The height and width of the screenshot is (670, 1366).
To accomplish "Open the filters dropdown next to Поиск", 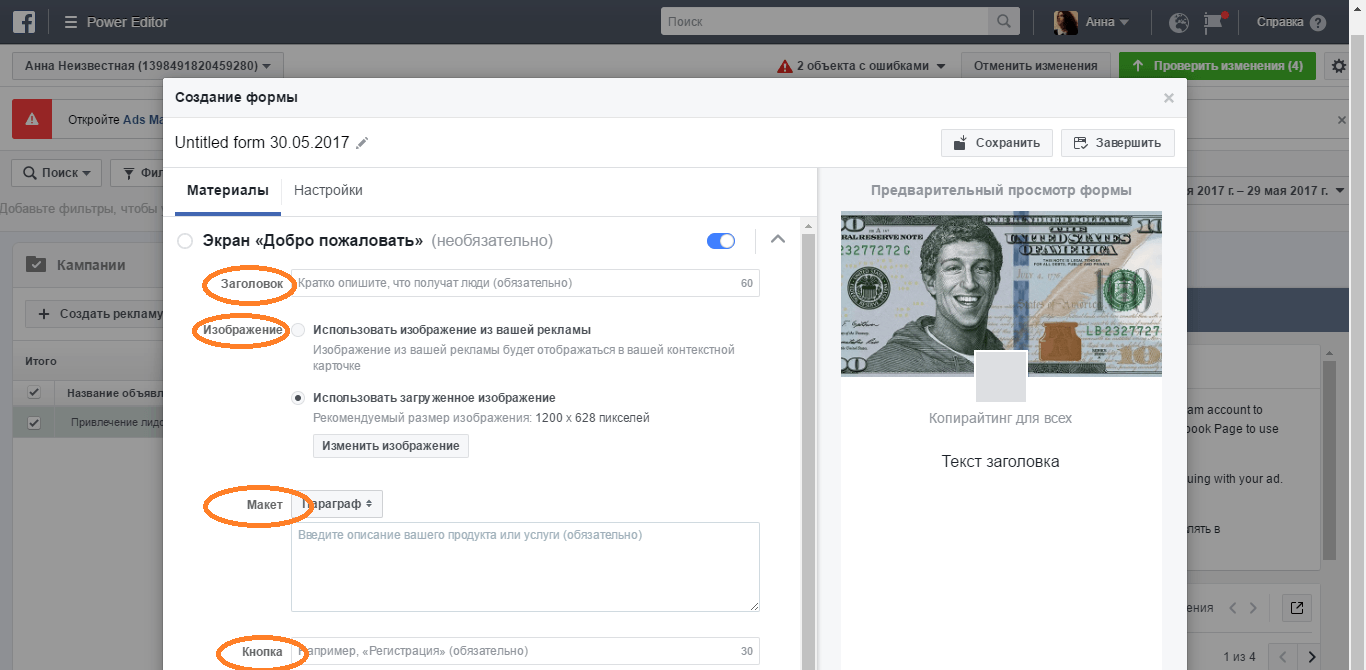I will 137,173.
